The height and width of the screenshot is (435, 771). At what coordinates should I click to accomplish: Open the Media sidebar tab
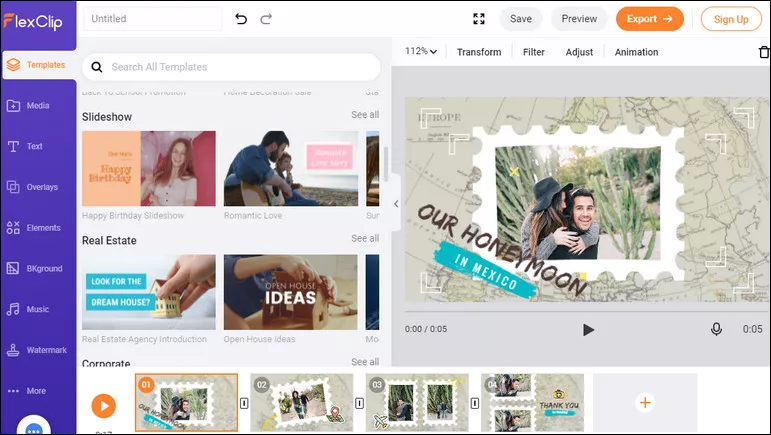pos(29,106)
